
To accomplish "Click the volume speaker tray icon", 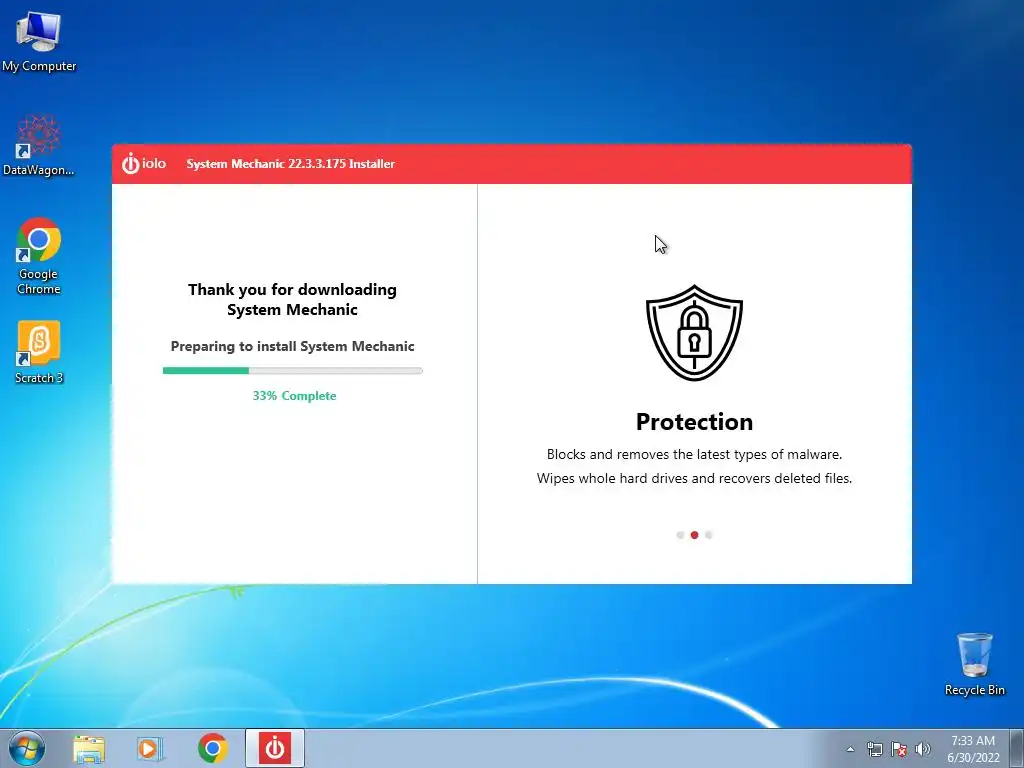I will tap(923, 749).
